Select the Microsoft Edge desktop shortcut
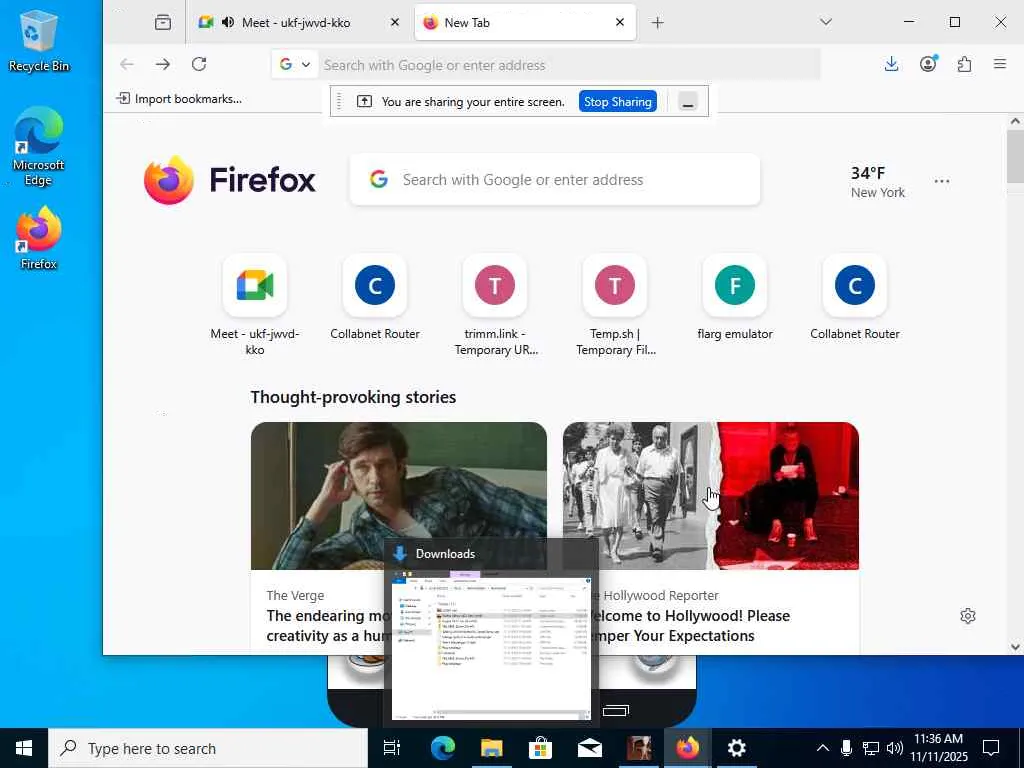Image resolution: width=1024 pixels, height=768 pixels. tap(39, 146)
